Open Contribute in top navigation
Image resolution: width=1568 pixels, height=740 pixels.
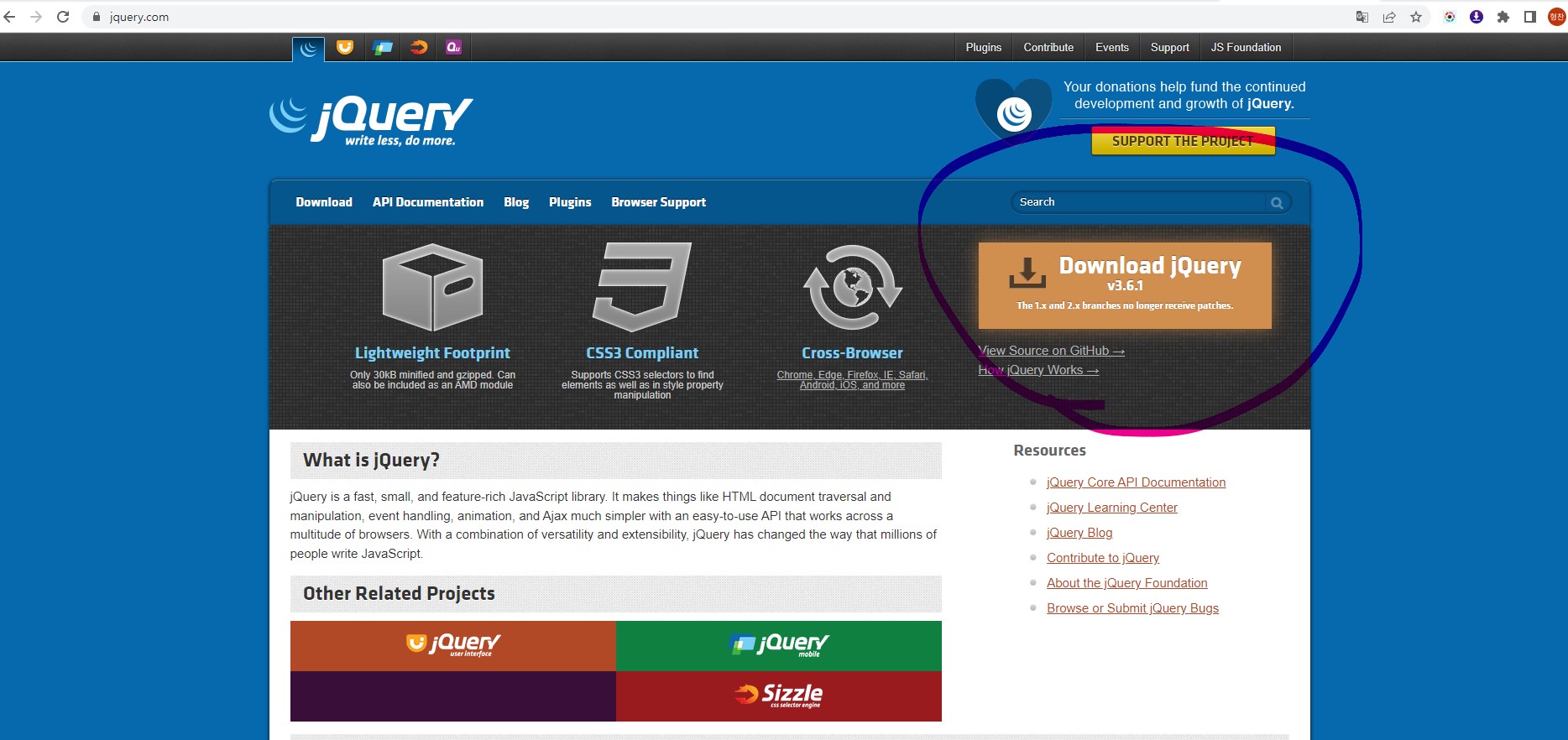click(x=1048, y=48)
